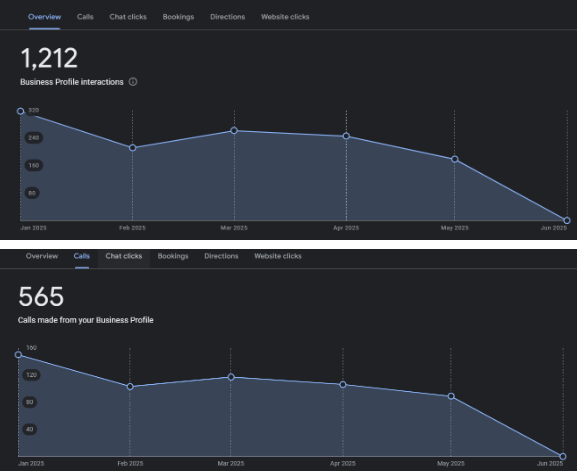Open Calls tab in top panel
The width and height of the screenshot is (577, 471).
tap(85, 17)
